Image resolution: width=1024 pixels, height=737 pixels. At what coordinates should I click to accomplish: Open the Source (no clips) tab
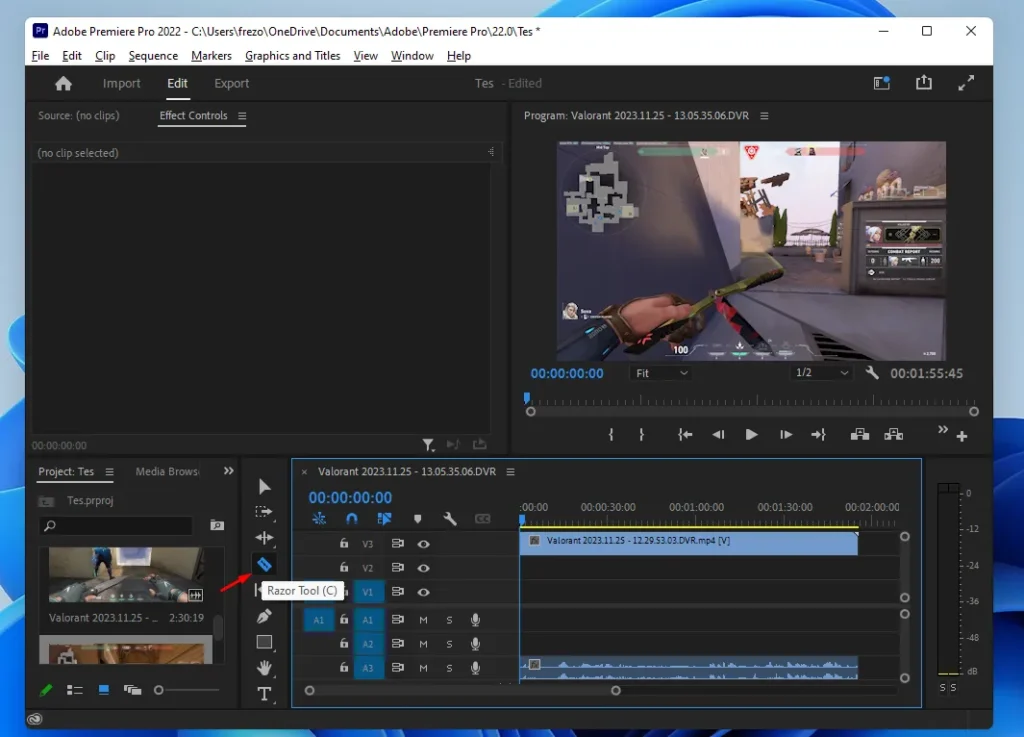[78, 116]
